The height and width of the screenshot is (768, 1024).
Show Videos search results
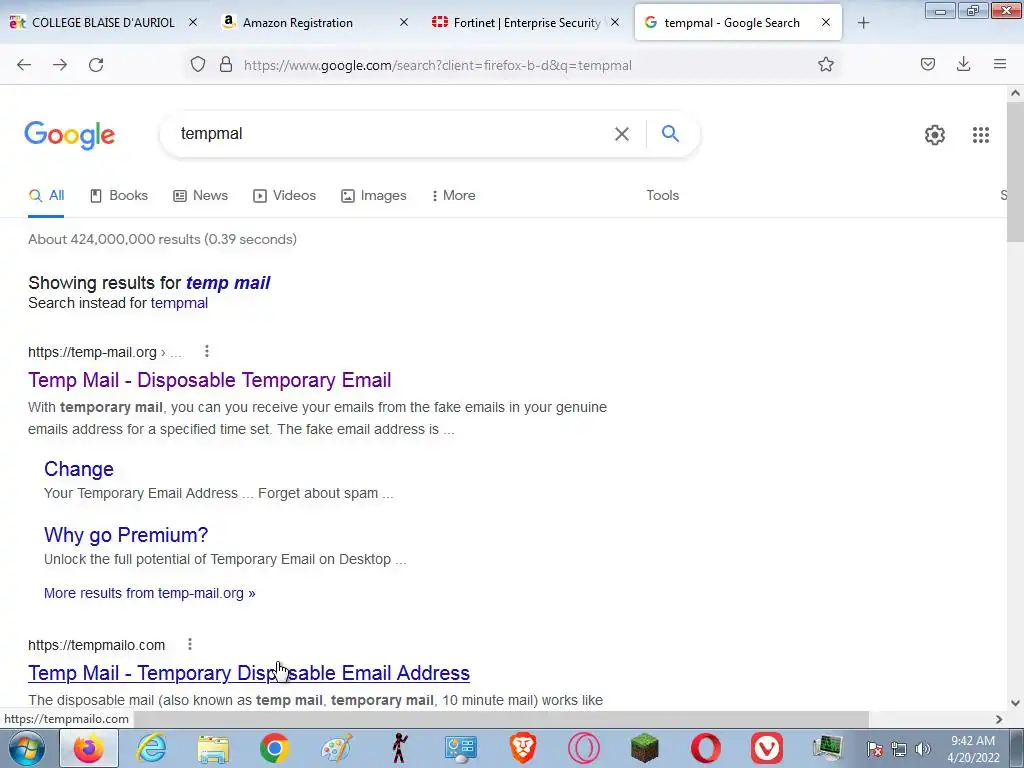coord(284,195)
